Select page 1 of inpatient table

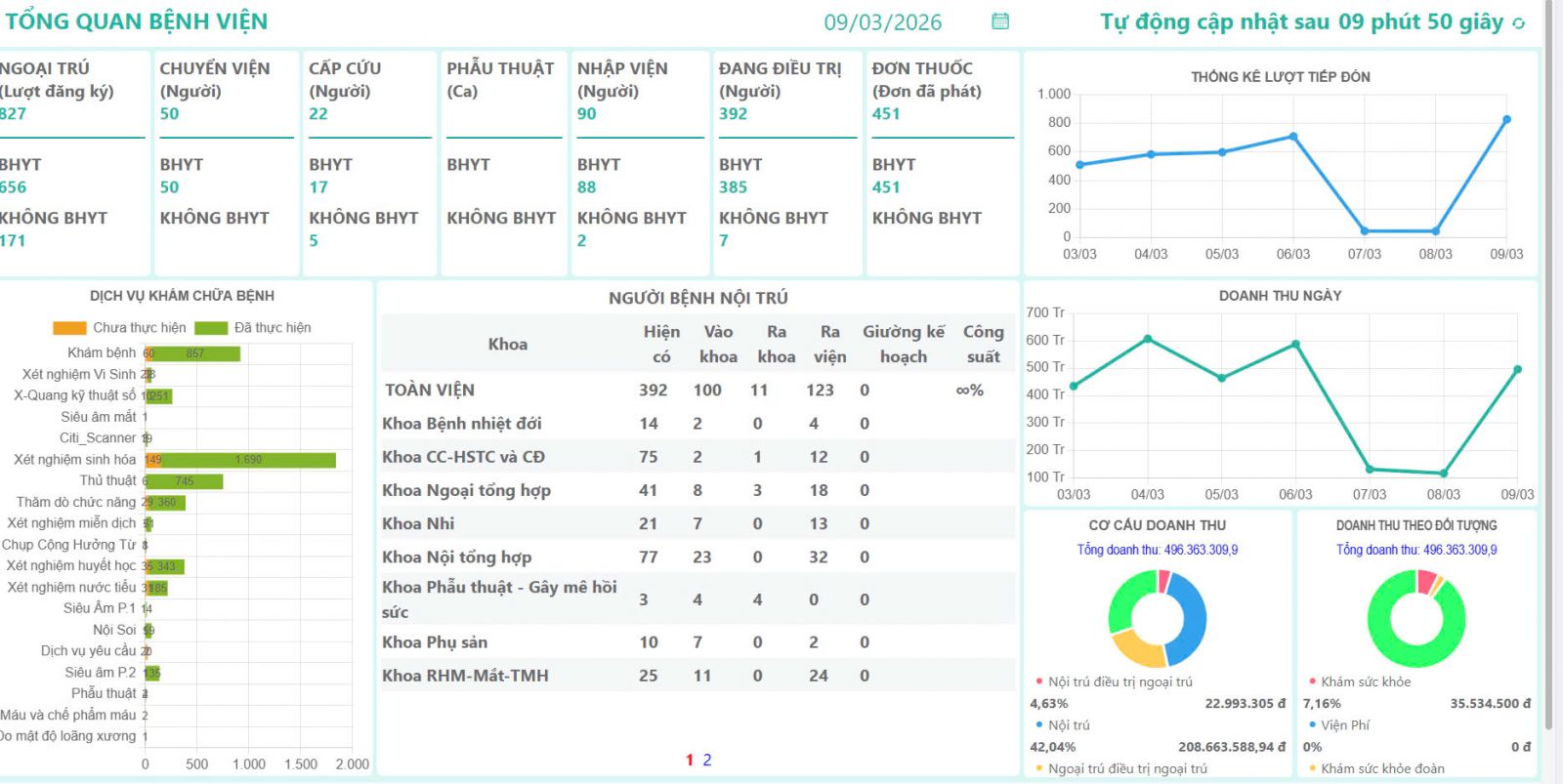(690, 760)
